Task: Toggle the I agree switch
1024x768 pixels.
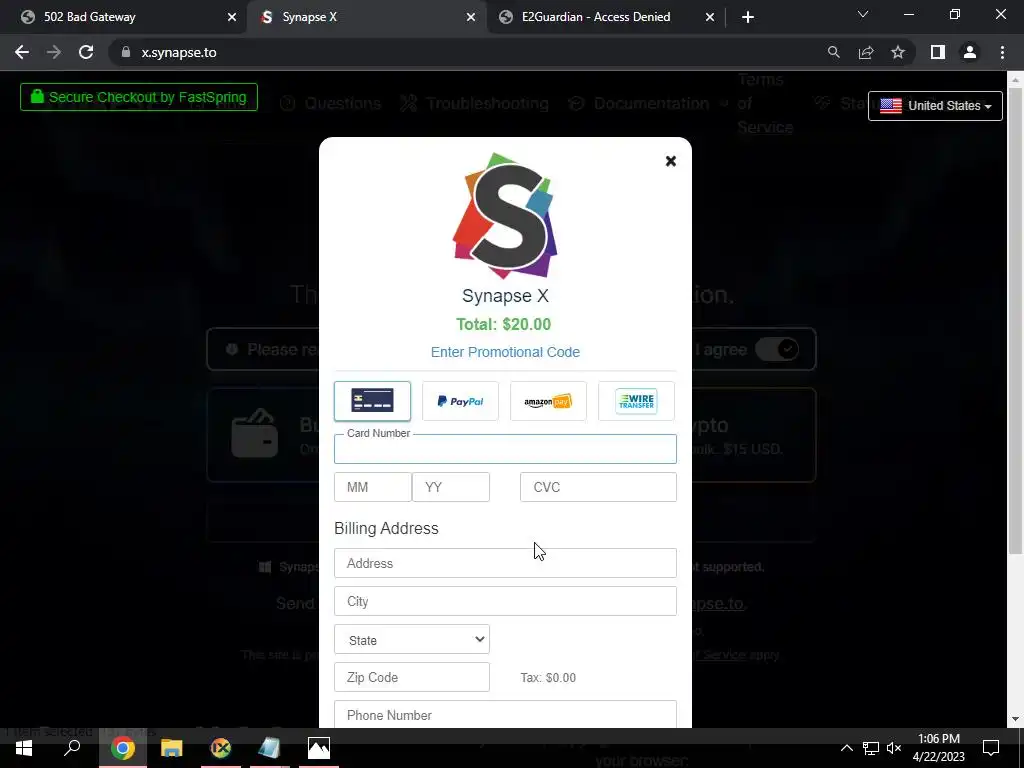Action: point(776,349)
